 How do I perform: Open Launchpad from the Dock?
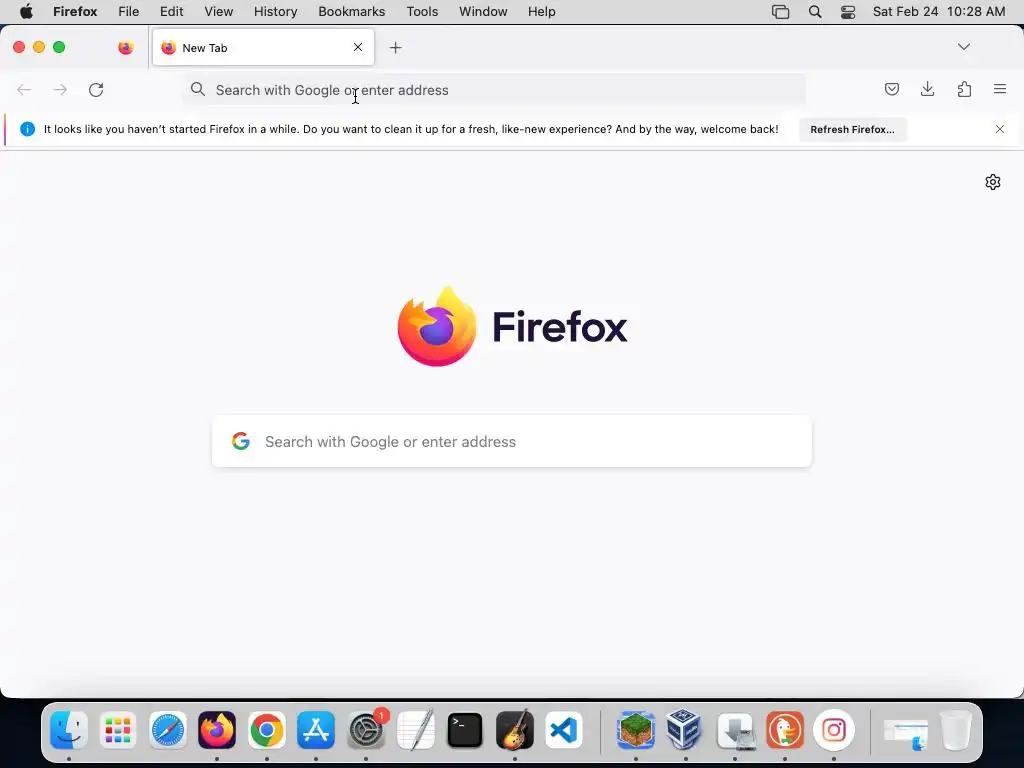pyautogui.click(x=118, y=729)
